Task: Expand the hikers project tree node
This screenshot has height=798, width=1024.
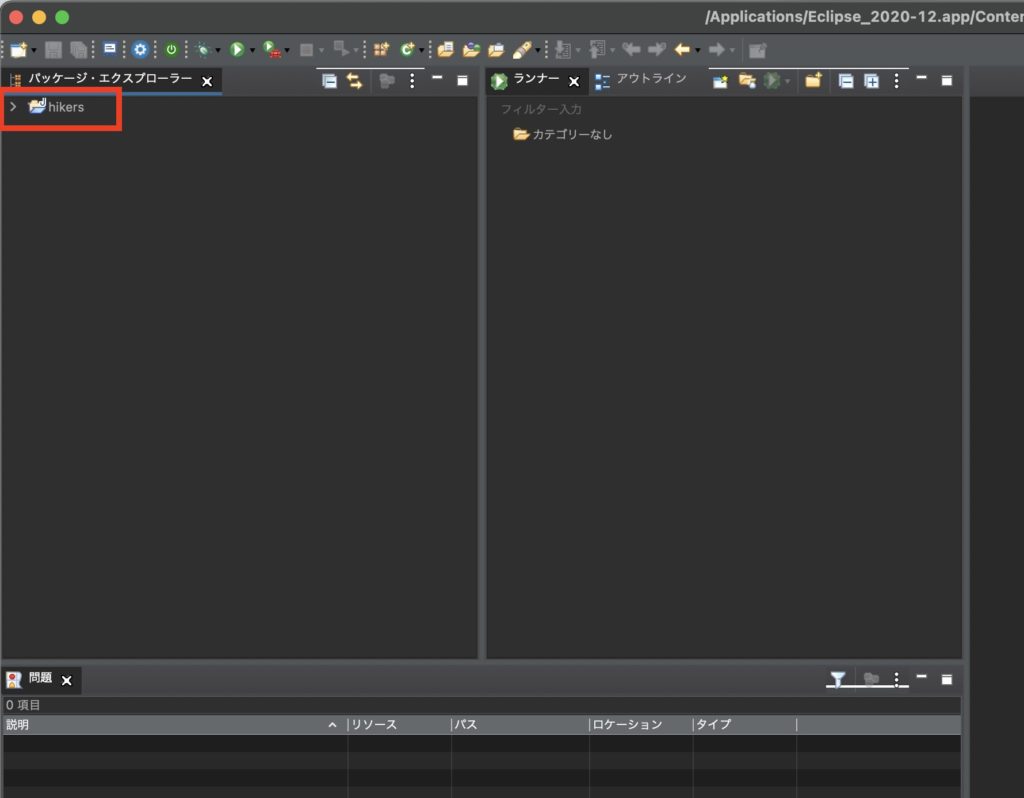Action: pos(13,106)
